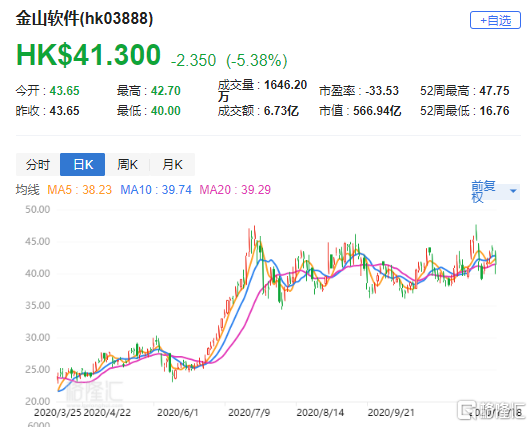Image resolution: width=532 pixels, height=427 pixels.
Task: Click the percentage change (-5.38%)
Action: 257,60
